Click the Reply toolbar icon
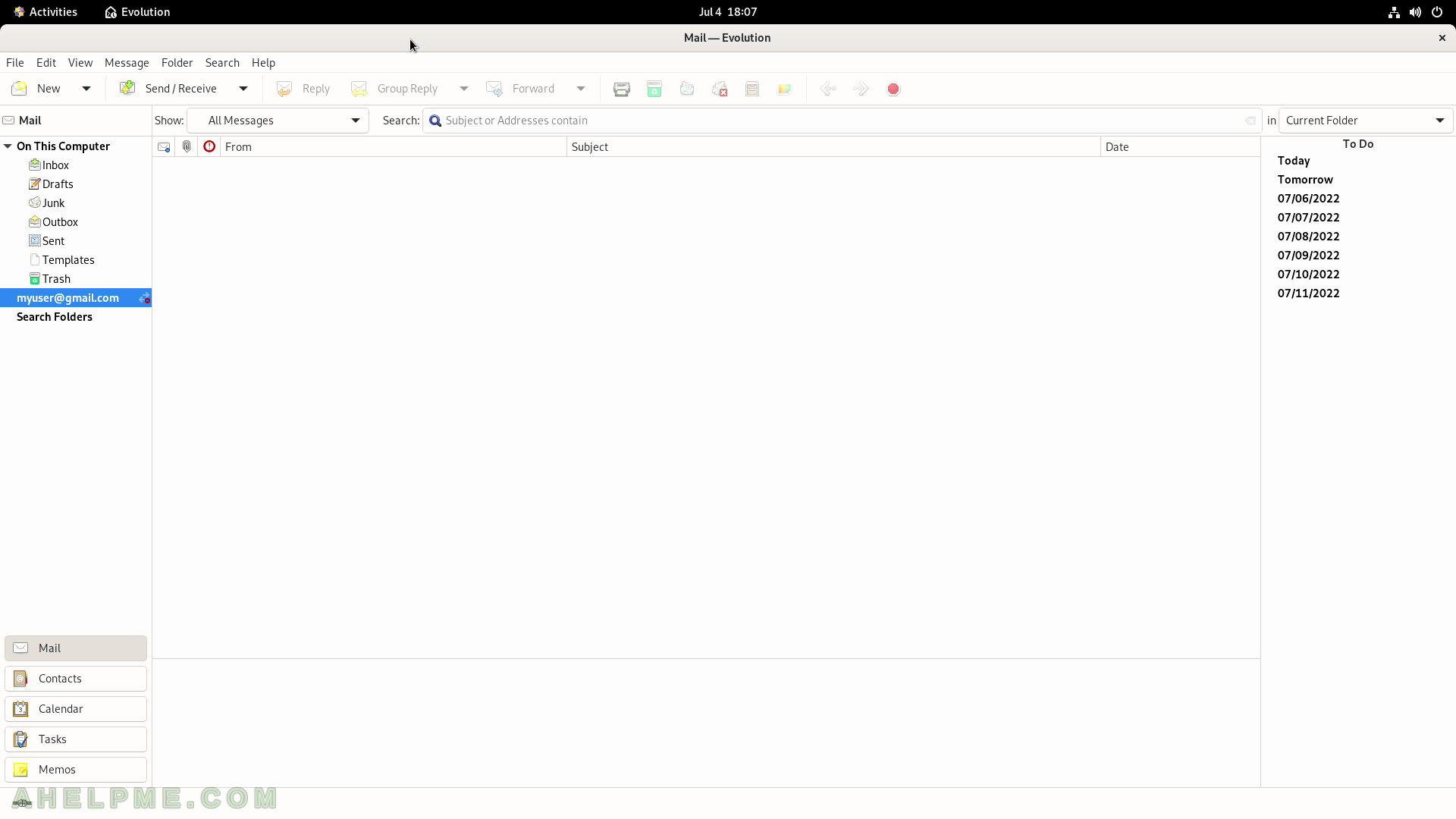Viewport: 1456px width, 819px height. [284, 89]
